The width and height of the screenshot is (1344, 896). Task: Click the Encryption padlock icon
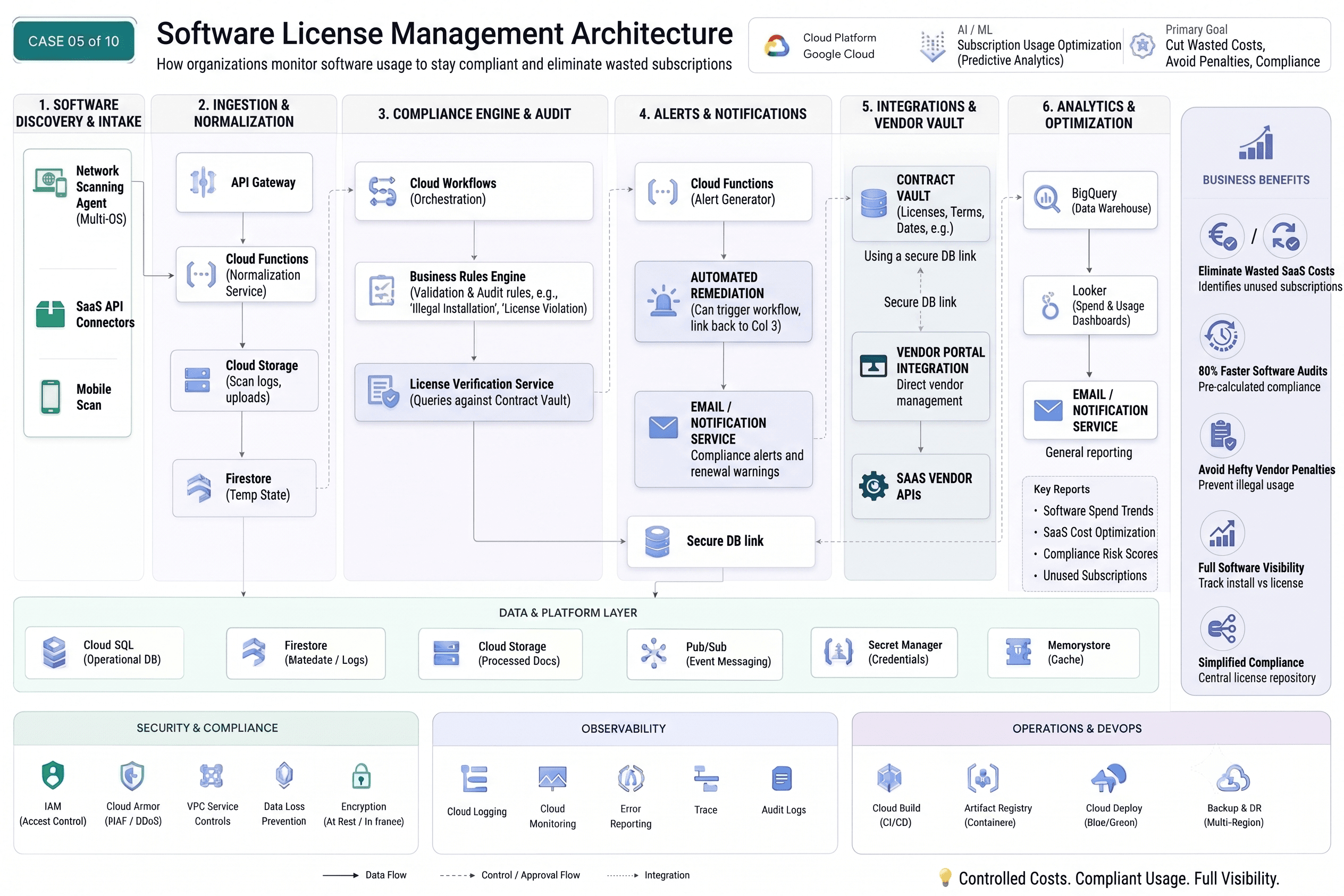(x=362, y=776)
